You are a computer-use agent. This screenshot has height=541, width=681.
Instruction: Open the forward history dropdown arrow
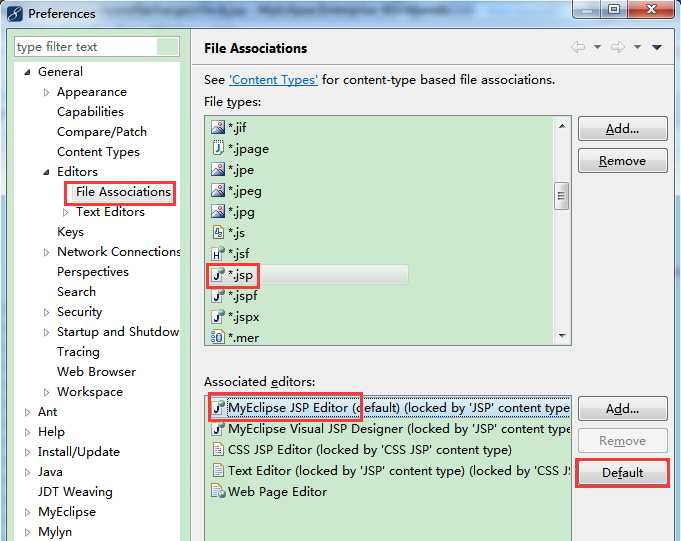click(637, 47)
